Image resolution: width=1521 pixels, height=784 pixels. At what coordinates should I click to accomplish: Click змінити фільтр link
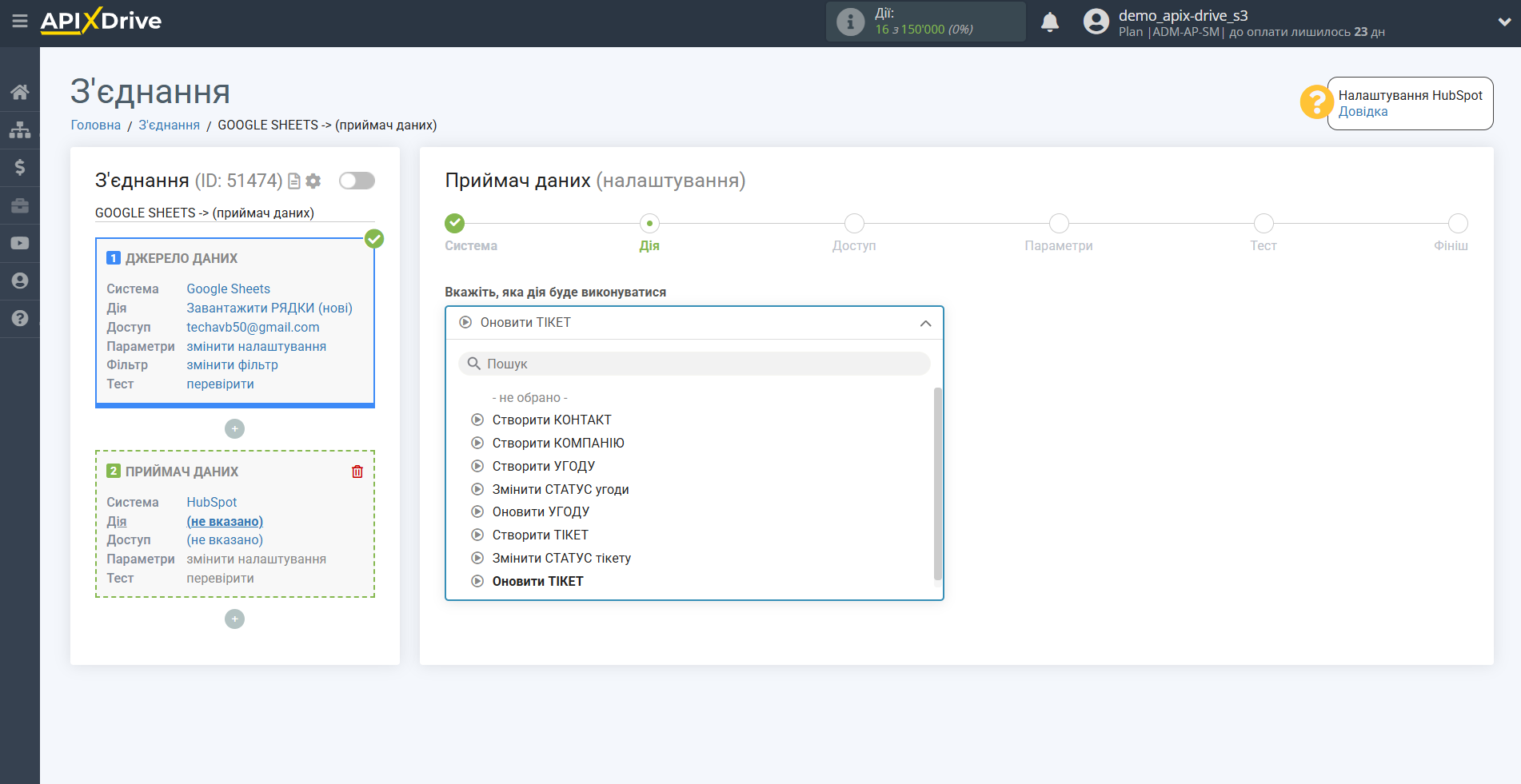coord(232,365)
